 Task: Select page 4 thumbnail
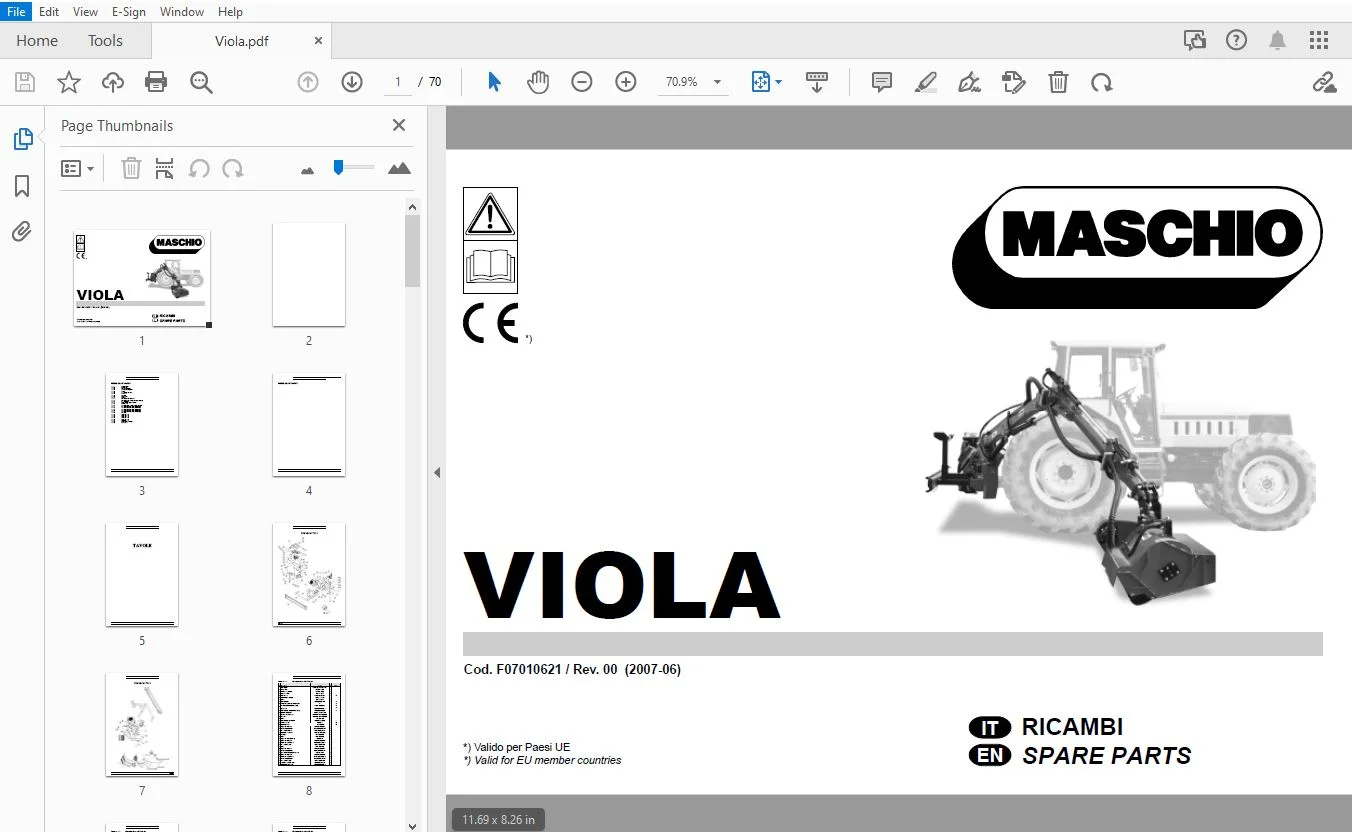(x=309, y=425)
